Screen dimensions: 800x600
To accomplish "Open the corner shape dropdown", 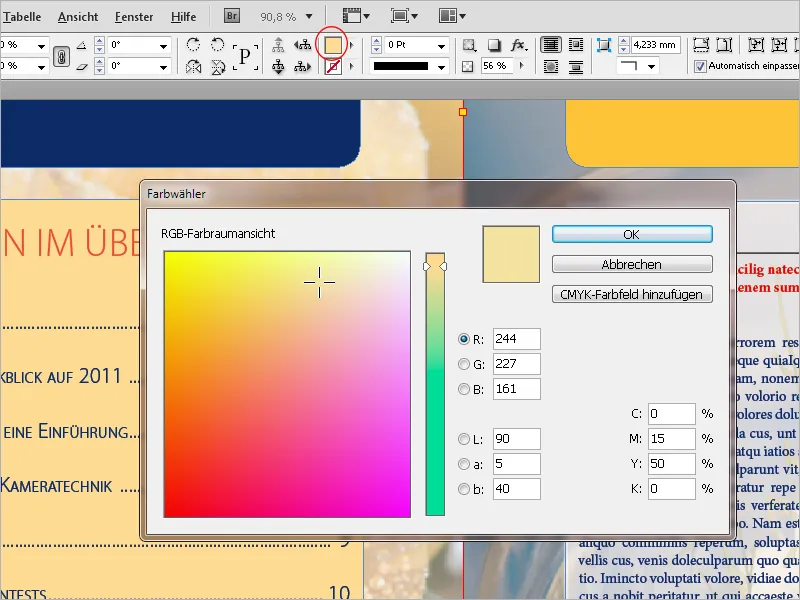I will pos(651,67).
